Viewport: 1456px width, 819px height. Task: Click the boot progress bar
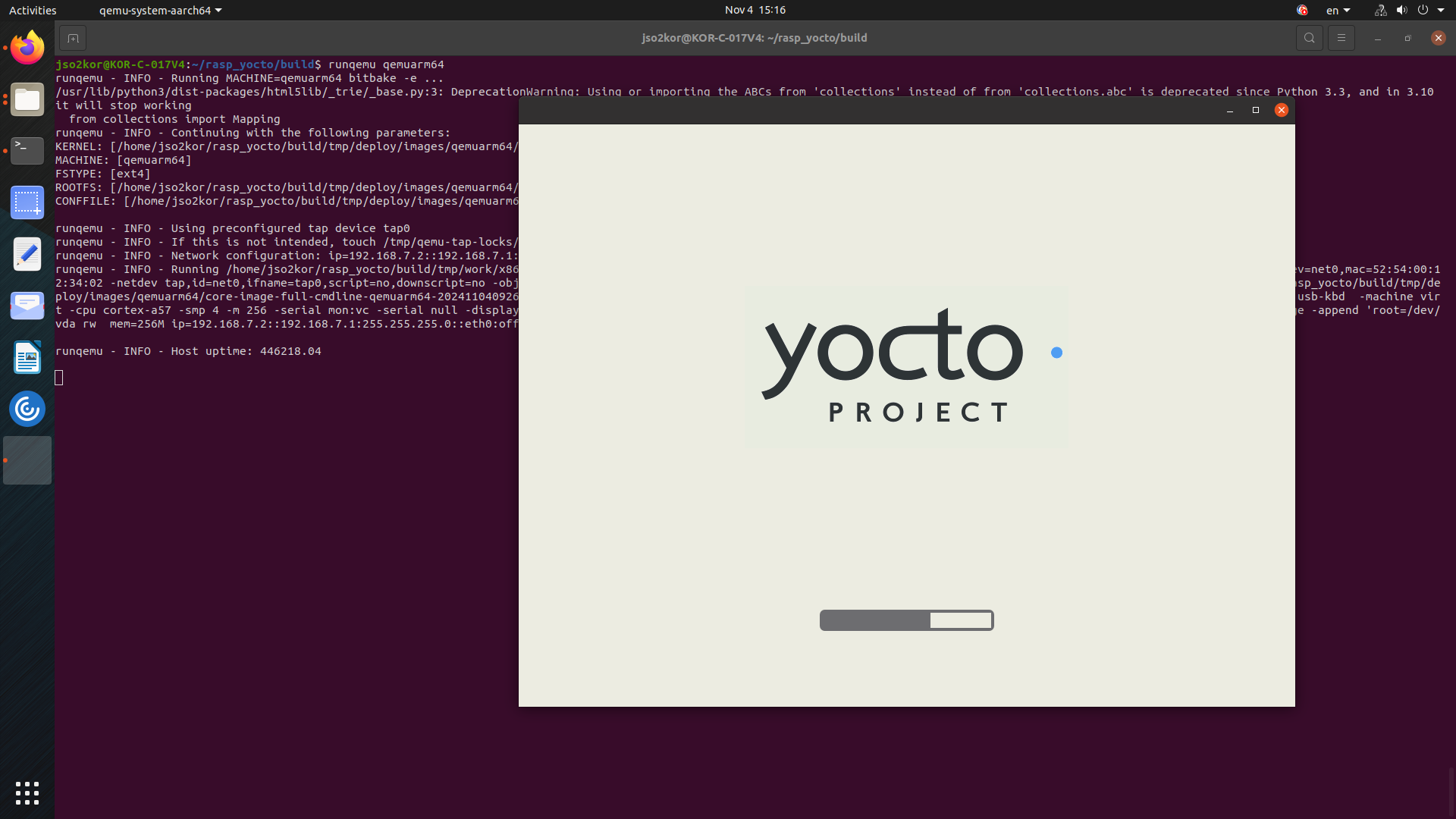click(906, 620)
